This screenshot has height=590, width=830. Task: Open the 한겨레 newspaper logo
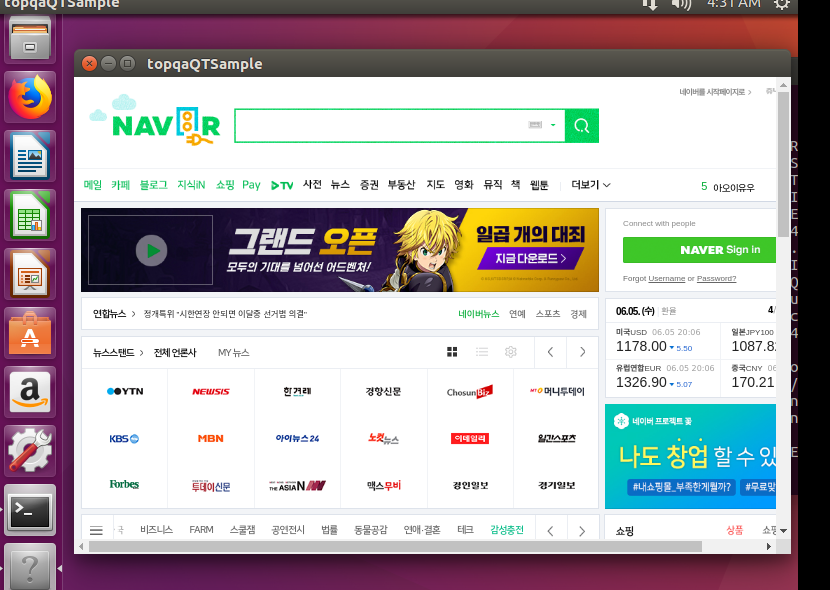click(x=297, y=392)
